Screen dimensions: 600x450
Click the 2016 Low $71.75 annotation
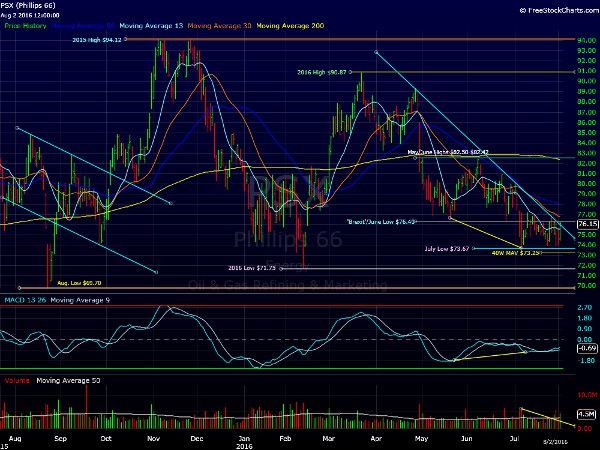tap(252, 268)
